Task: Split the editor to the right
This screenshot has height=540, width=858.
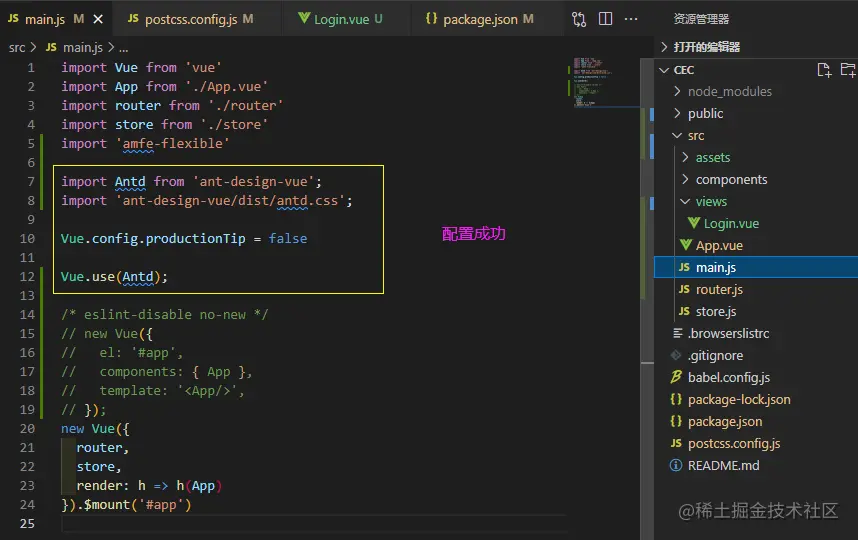Action: [605, 19]
